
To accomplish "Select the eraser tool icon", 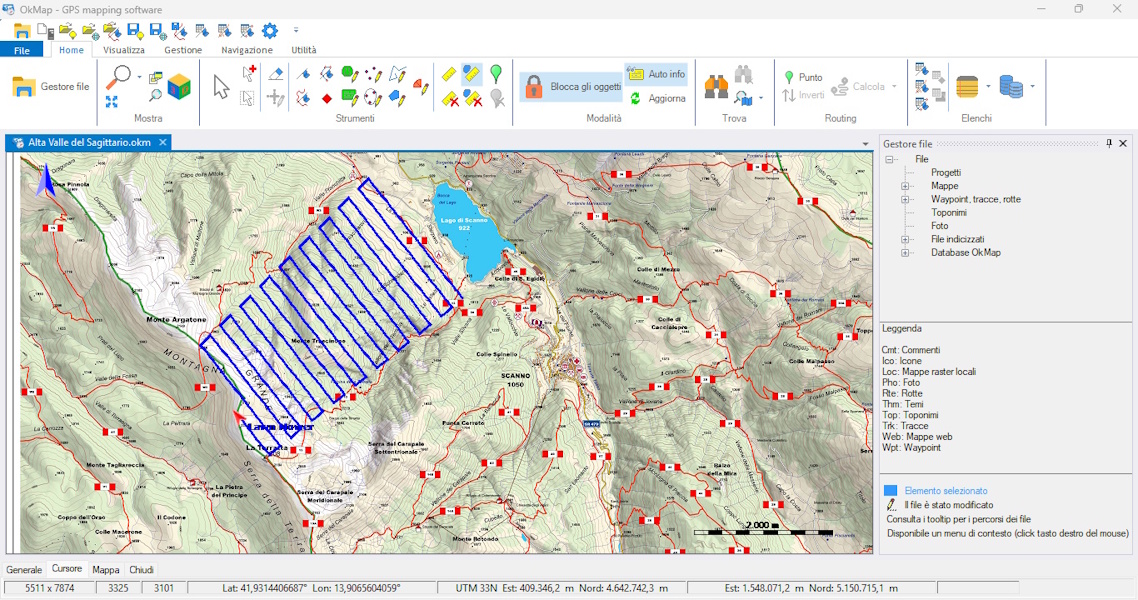I will 276,74.
